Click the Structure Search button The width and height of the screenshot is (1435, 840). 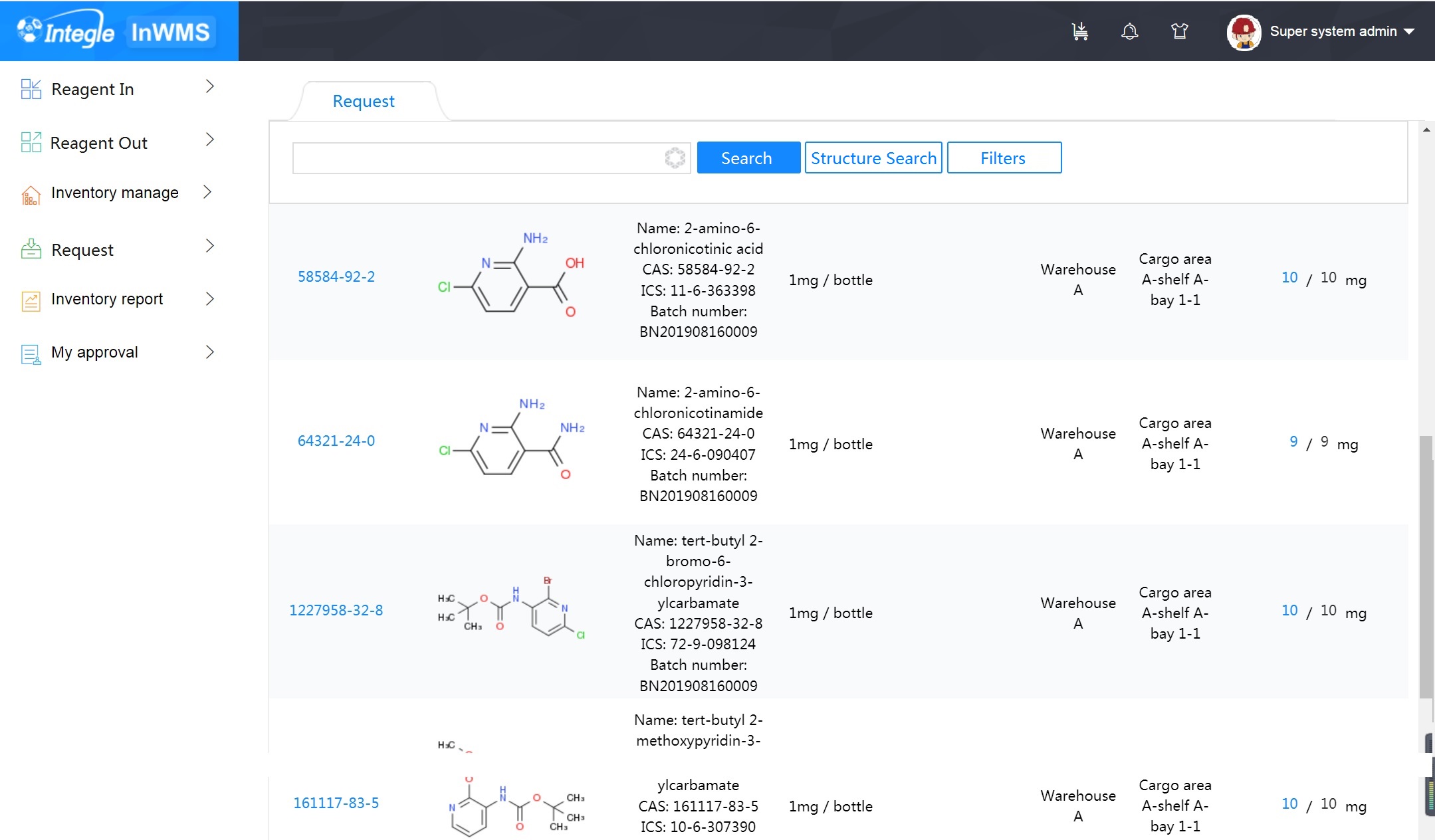(x=872, y=157)
